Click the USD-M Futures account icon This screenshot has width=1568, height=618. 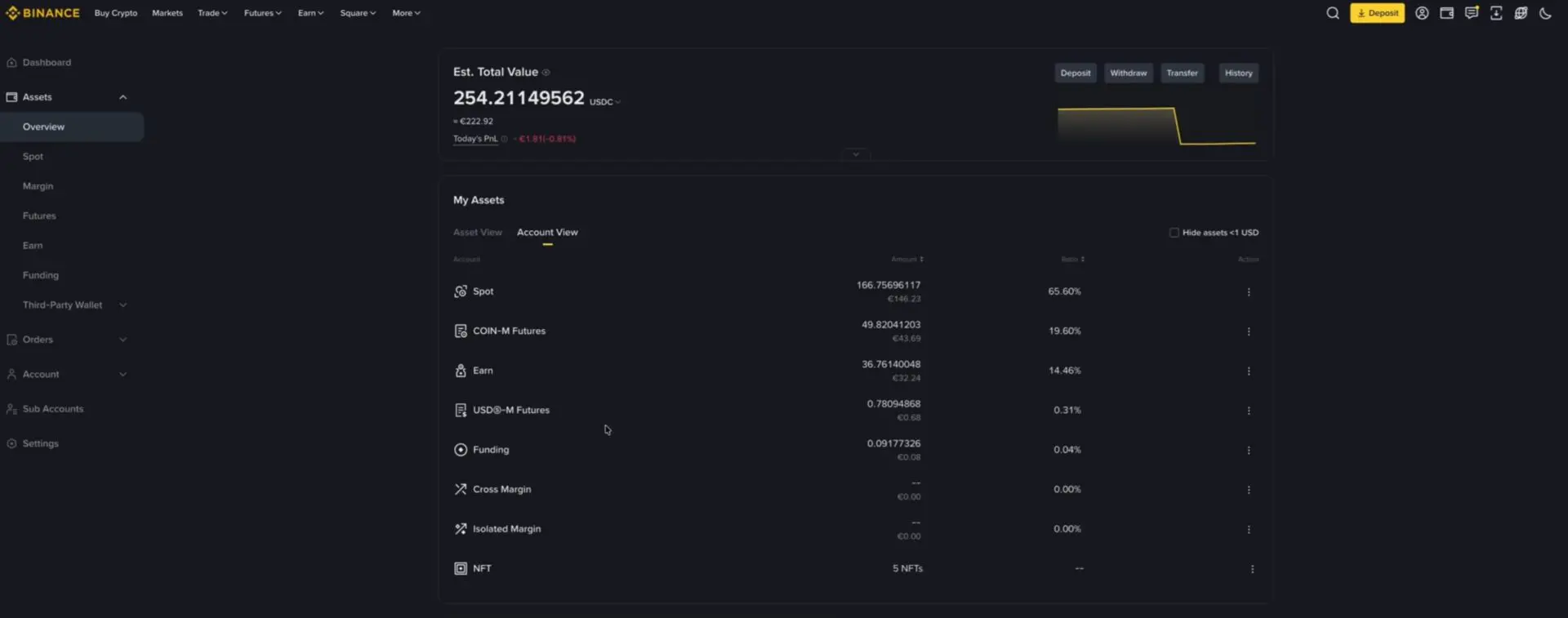[461, 410]
